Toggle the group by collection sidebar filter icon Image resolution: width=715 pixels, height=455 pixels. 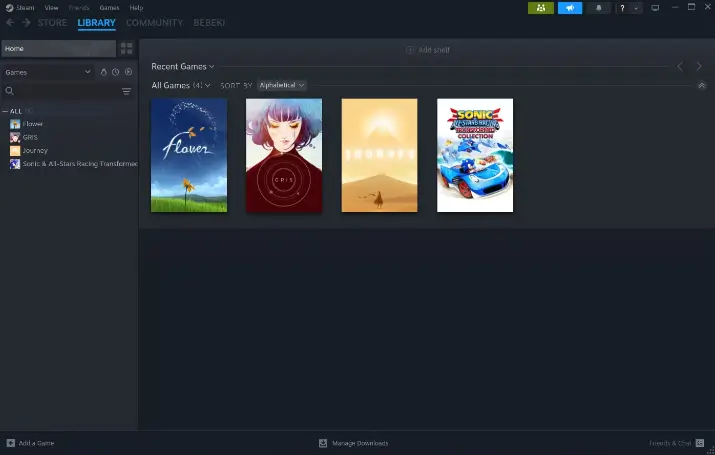click(x=104, y=72)
